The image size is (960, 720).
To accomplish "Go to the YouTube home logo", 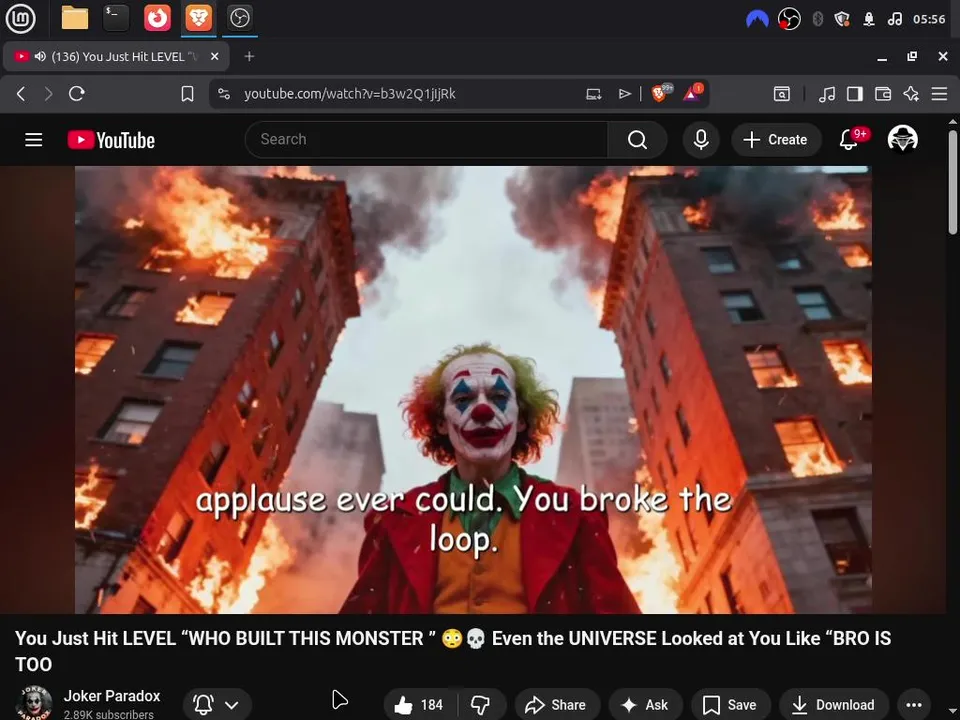I will pos(111,140).
